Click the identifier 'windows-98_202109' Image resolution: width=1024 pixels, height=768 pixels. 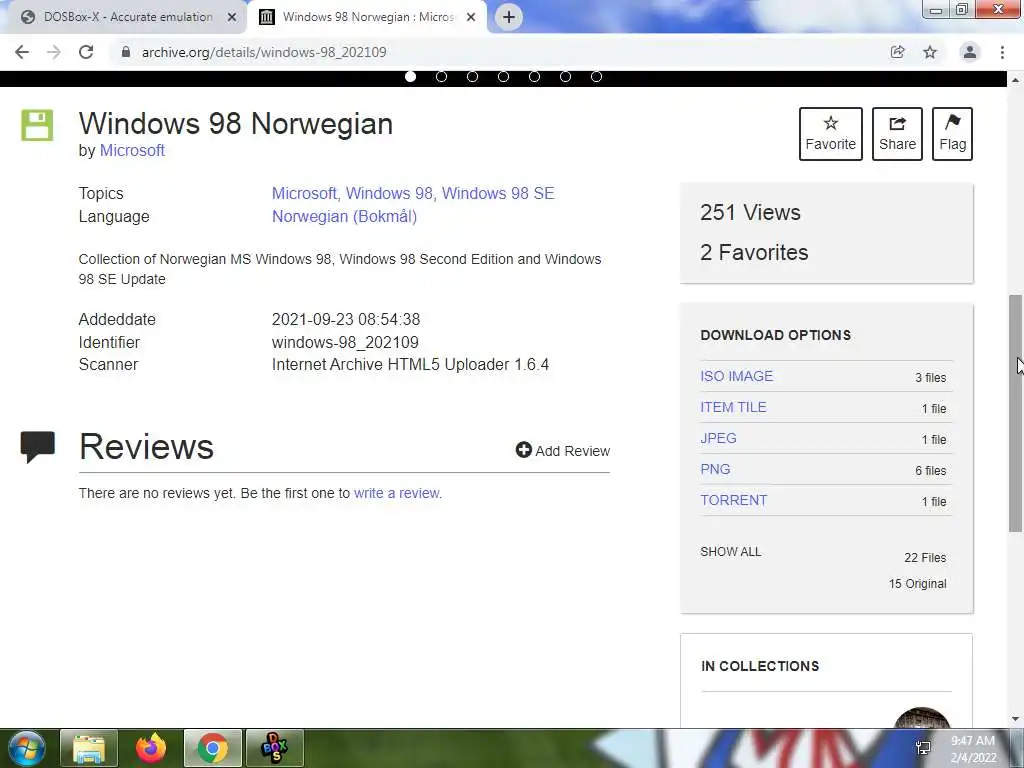click(x=345, y=342)
